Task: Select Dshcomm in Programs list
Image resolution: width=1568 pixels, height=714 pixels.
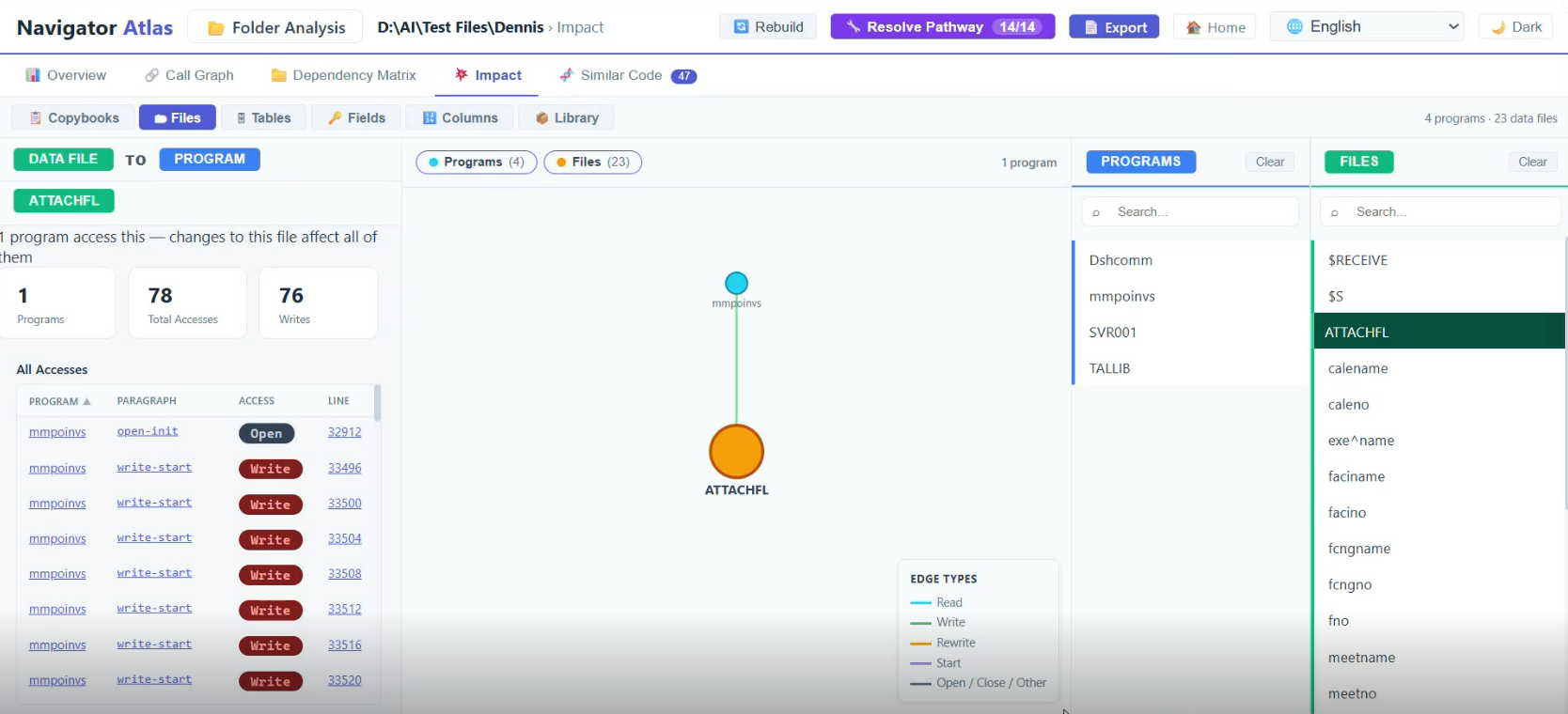Action: coord(1191,260)
